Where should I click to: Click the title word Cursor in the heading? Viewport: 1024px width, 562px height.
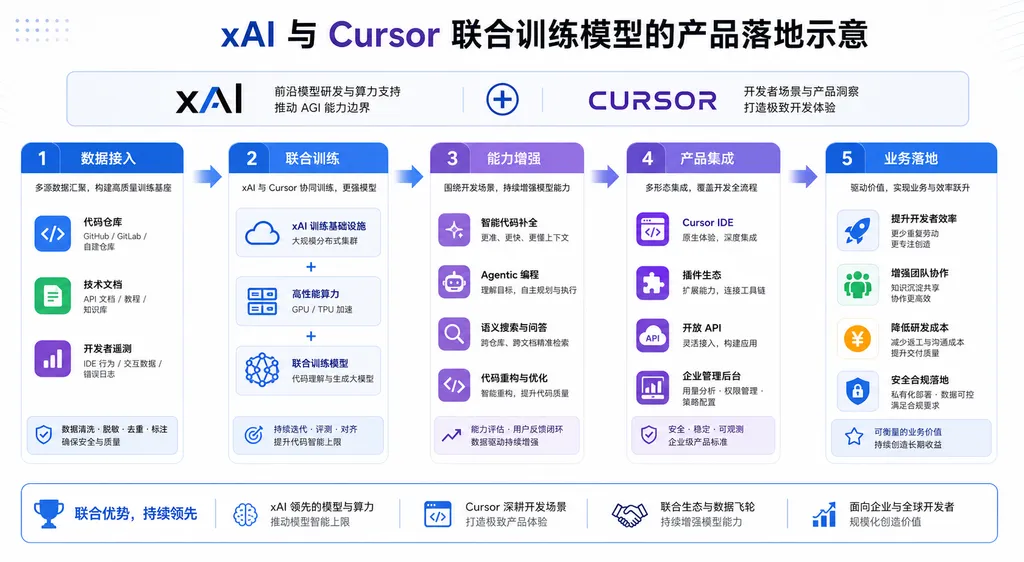384,34
